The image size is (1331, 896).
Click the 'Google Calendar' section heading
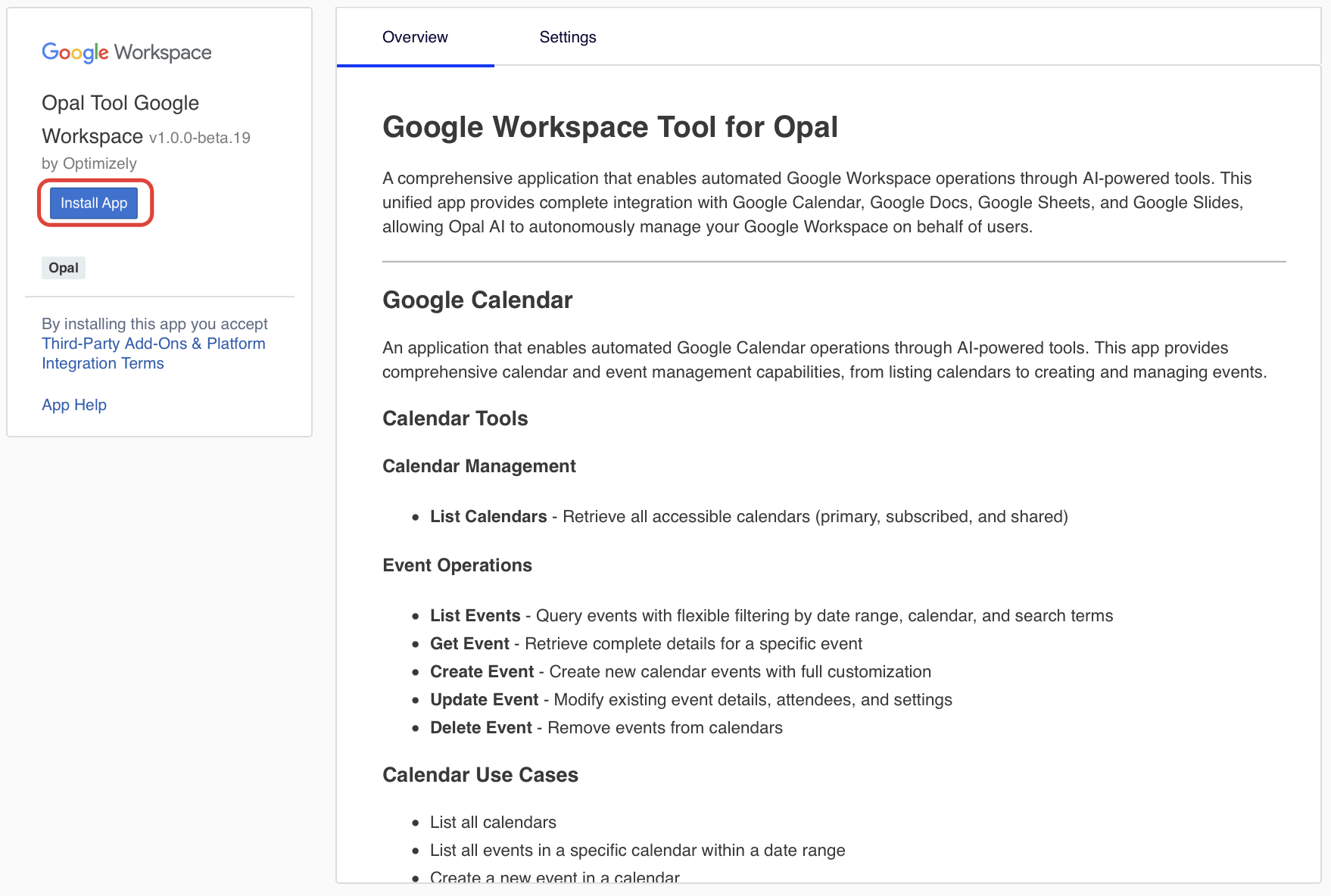pos(478,300)
